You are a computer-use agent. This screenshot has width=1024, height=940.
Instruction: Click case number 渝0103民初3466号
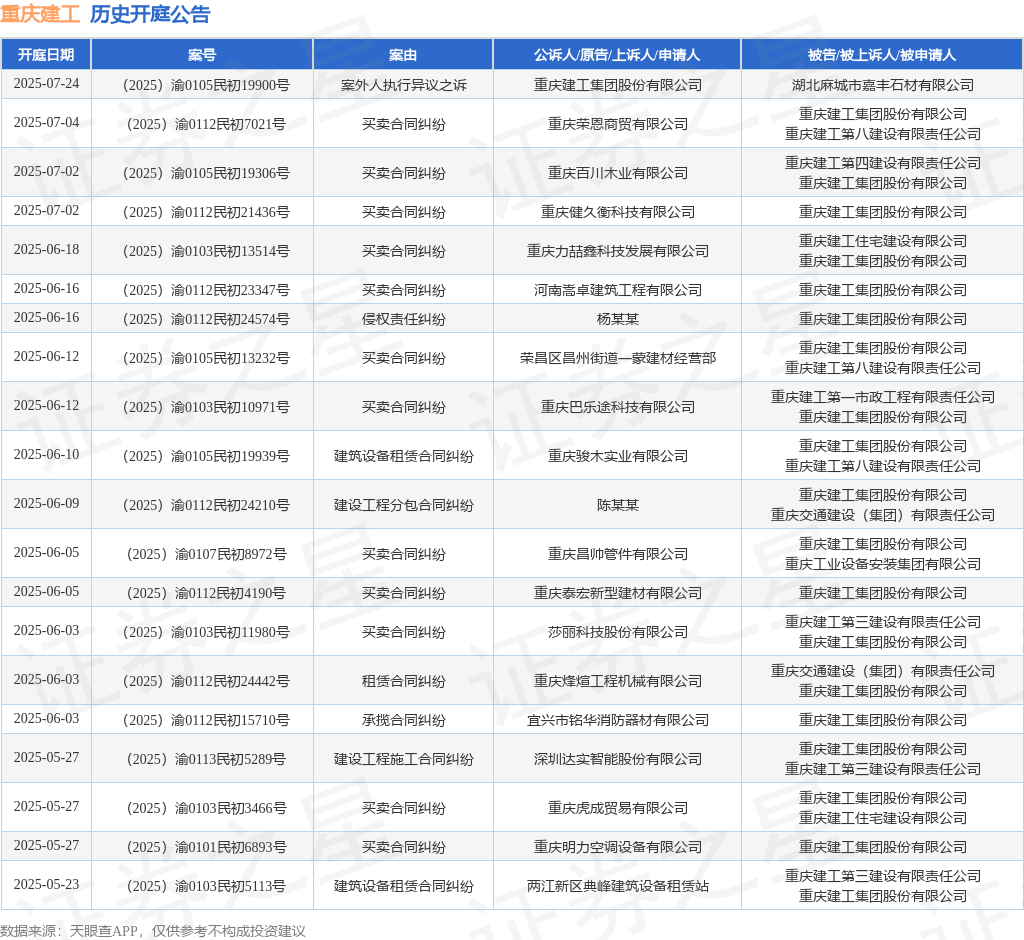coord(206,808)
